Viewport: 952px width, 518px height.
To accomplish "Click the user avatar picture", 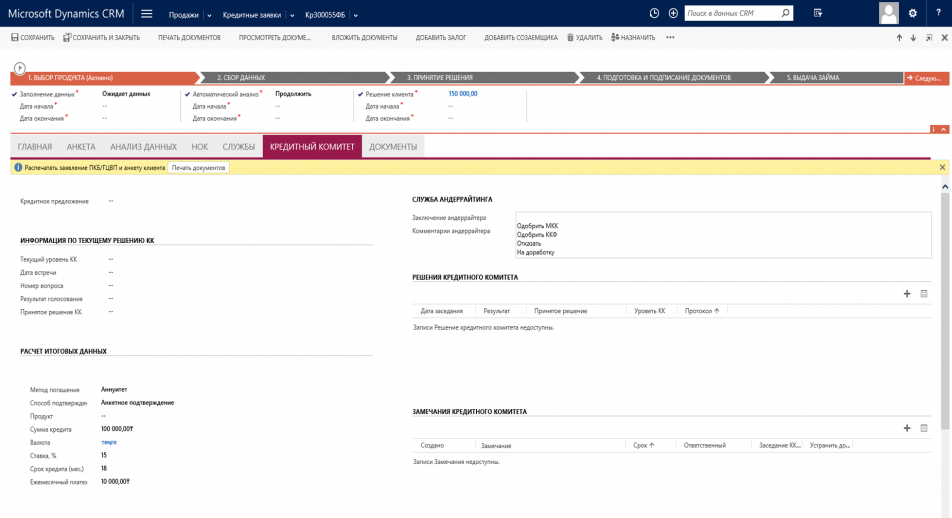I will [x=888, y=13].
